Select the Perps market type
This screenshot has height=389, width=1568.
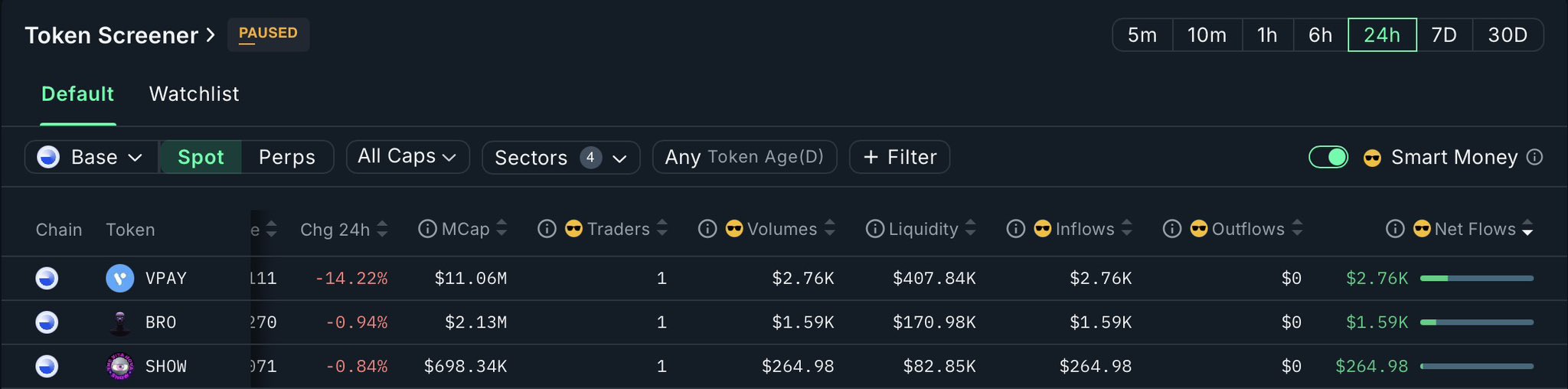(x=286, y=157)
